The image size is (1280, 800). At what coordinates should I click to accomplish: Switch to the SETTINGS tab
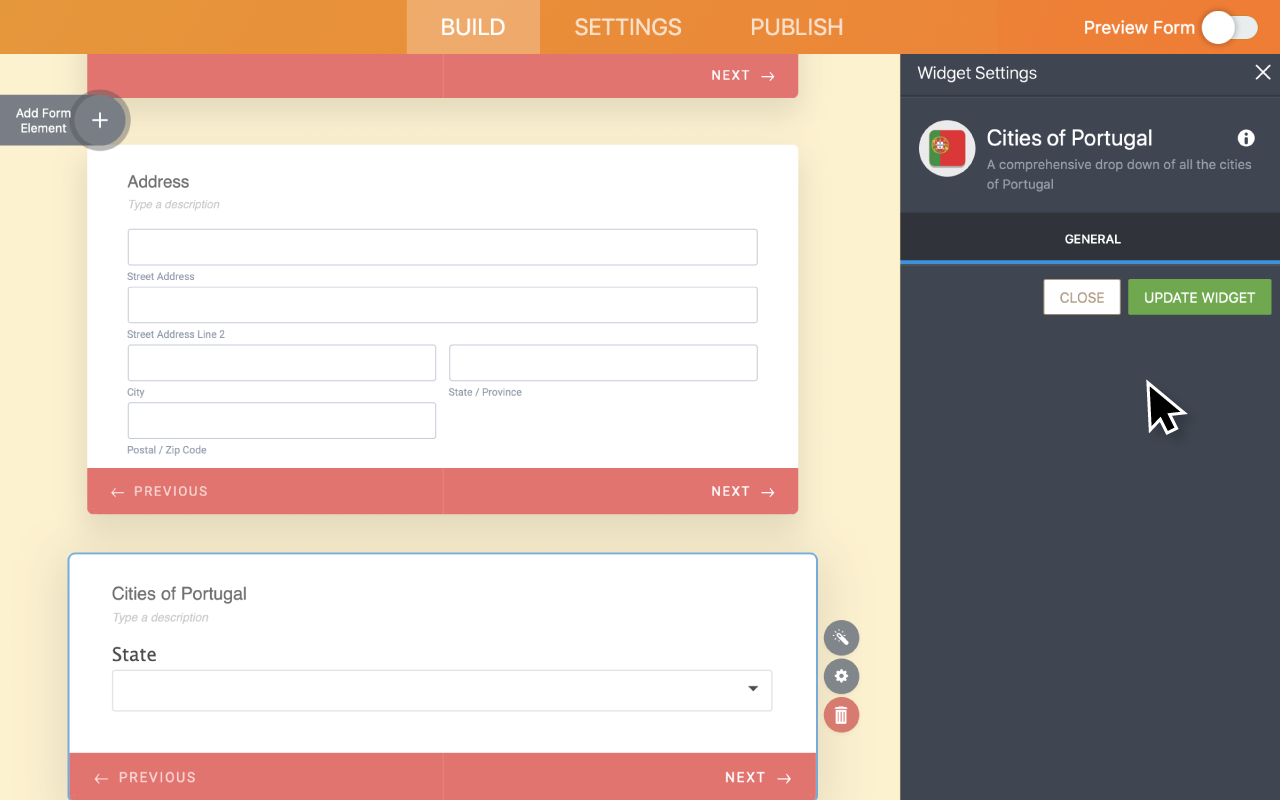pos(628,27)
